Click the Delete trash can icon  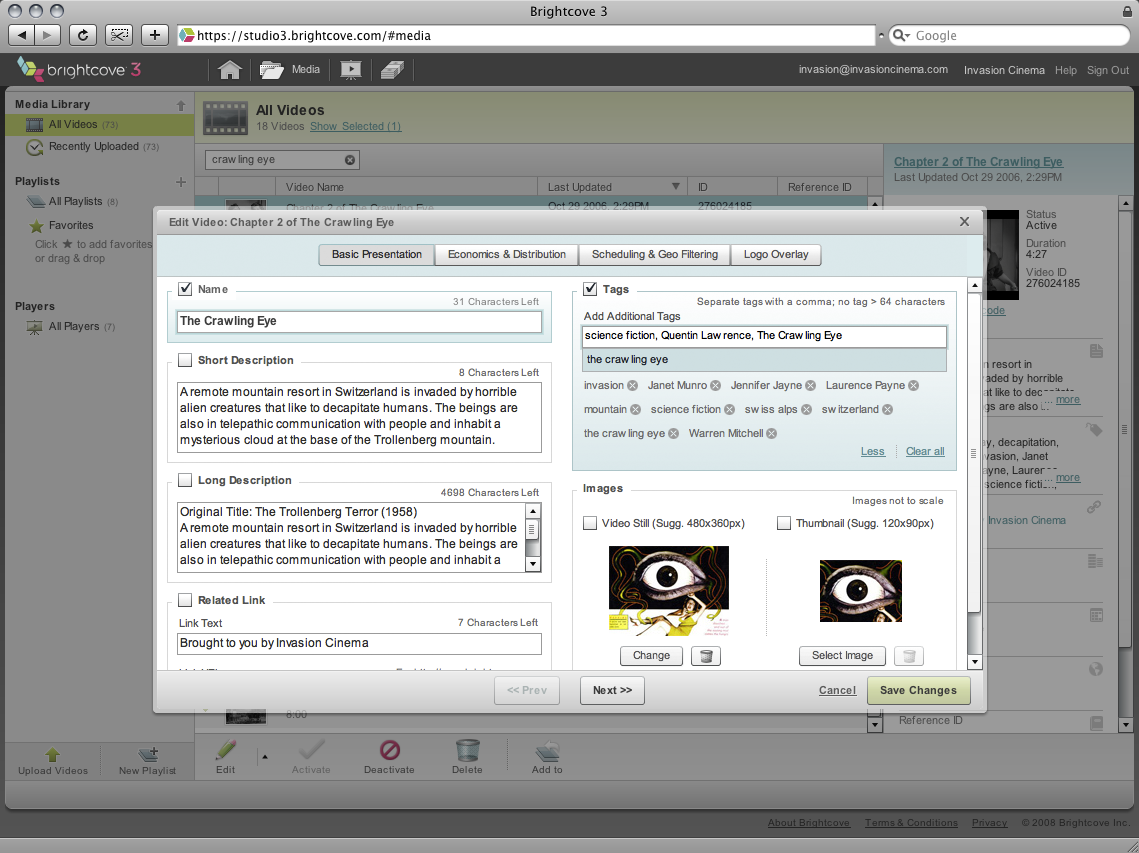(467, 750)
